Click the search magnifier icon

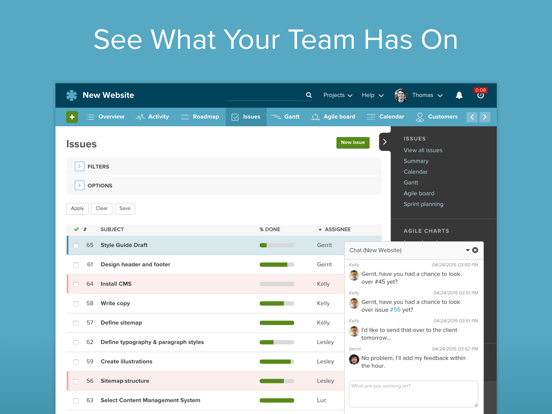(x=309, y=95)
